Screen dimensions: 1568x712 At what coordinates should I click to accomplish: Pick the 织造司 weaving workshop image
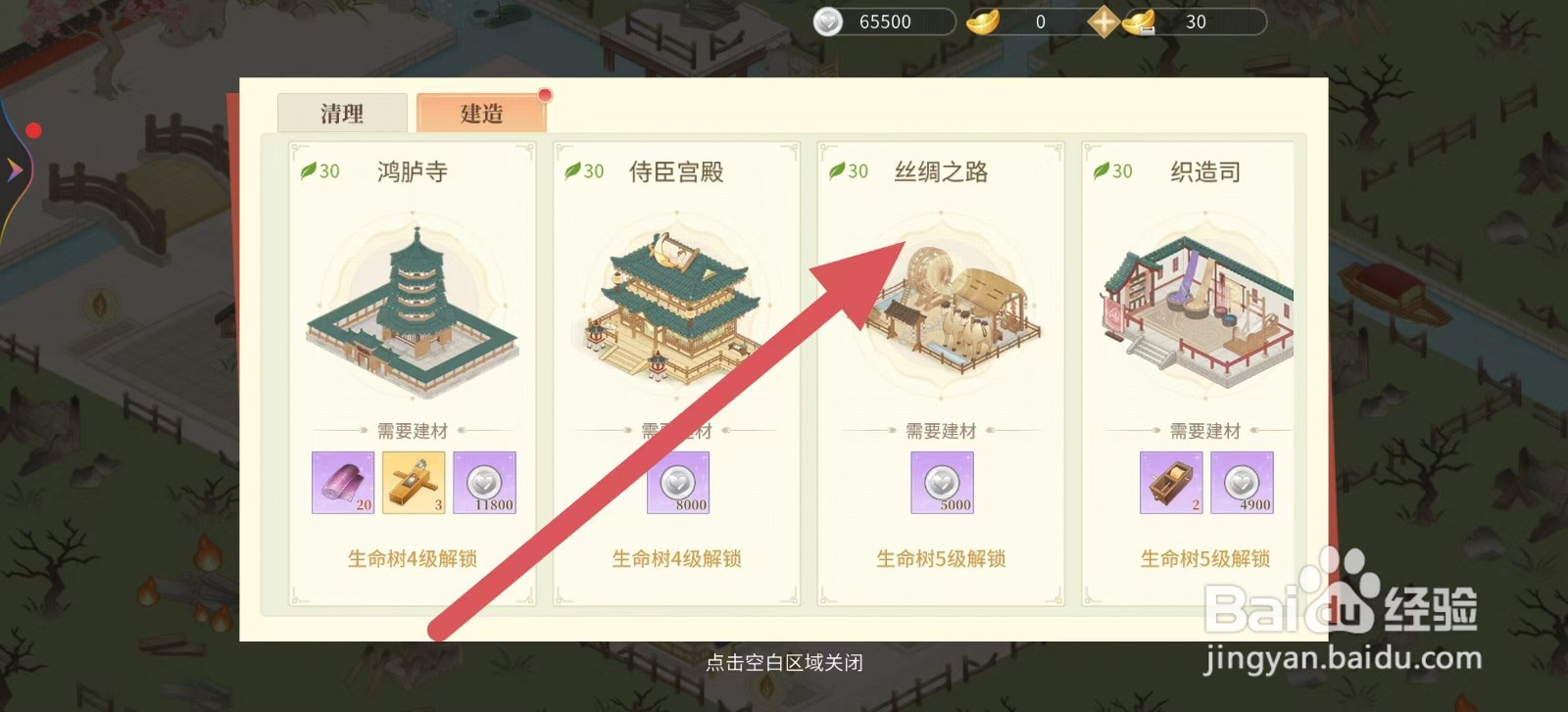pyautogui.click(x=1198, y=309)
